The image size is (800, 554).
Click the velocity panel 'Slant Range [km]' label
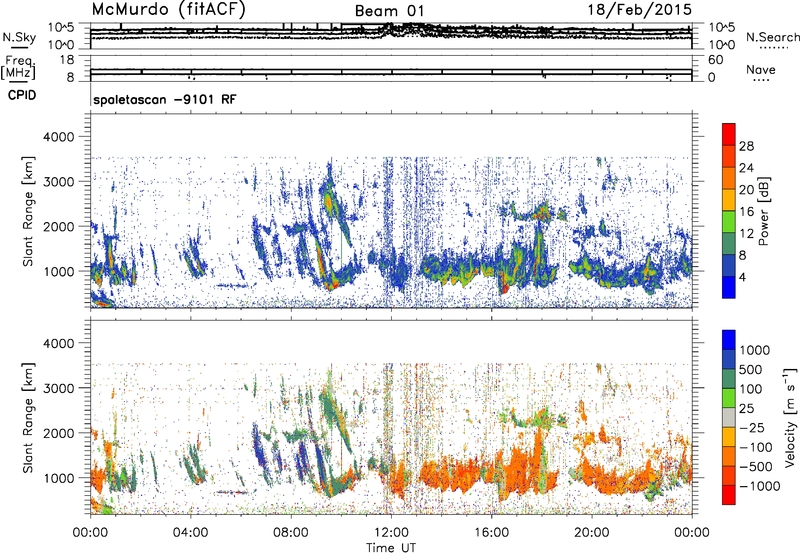click(29, 417)
